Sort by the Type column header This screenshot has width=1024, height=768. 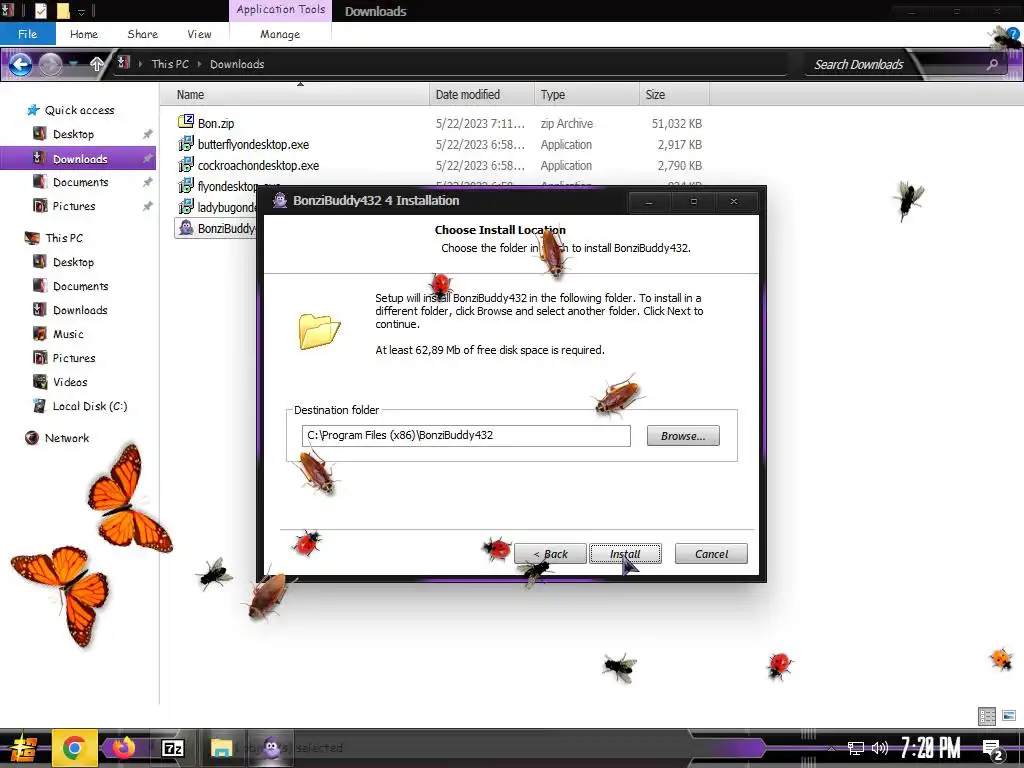[x=586, y=95]
